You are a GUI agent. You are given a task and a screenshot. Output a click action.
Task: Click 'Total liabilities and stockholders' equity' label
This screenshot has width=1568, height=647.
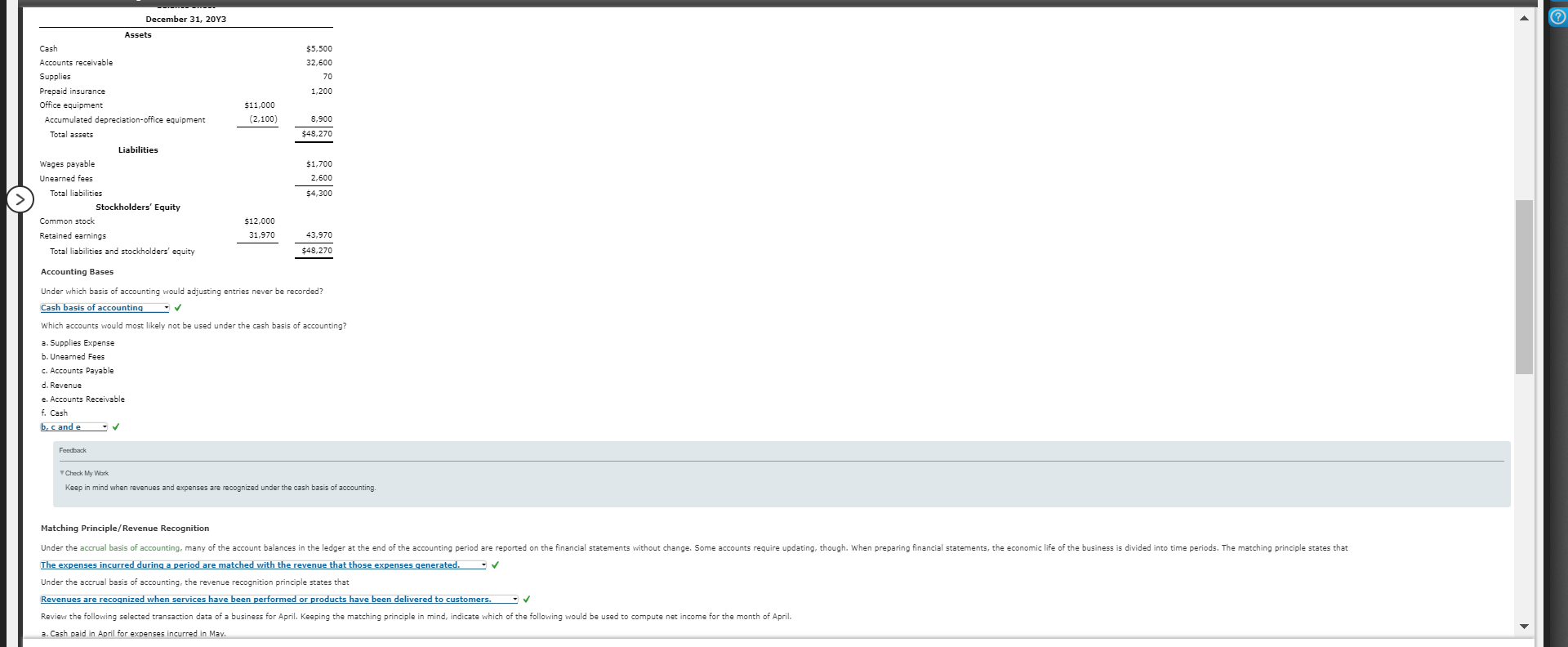(122, 252)
